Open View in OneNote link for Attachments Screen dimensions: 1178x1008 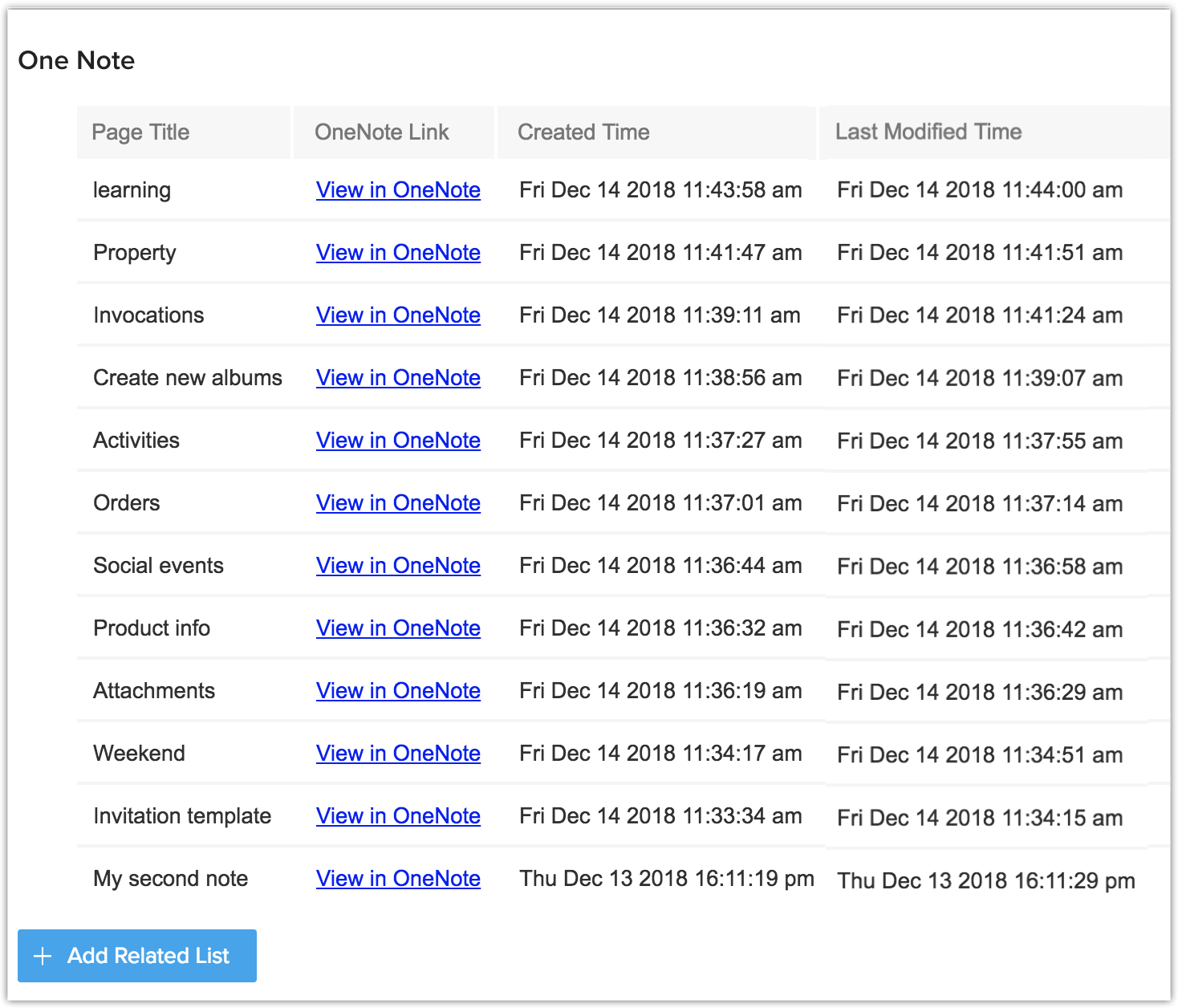[x=398, y=691]
